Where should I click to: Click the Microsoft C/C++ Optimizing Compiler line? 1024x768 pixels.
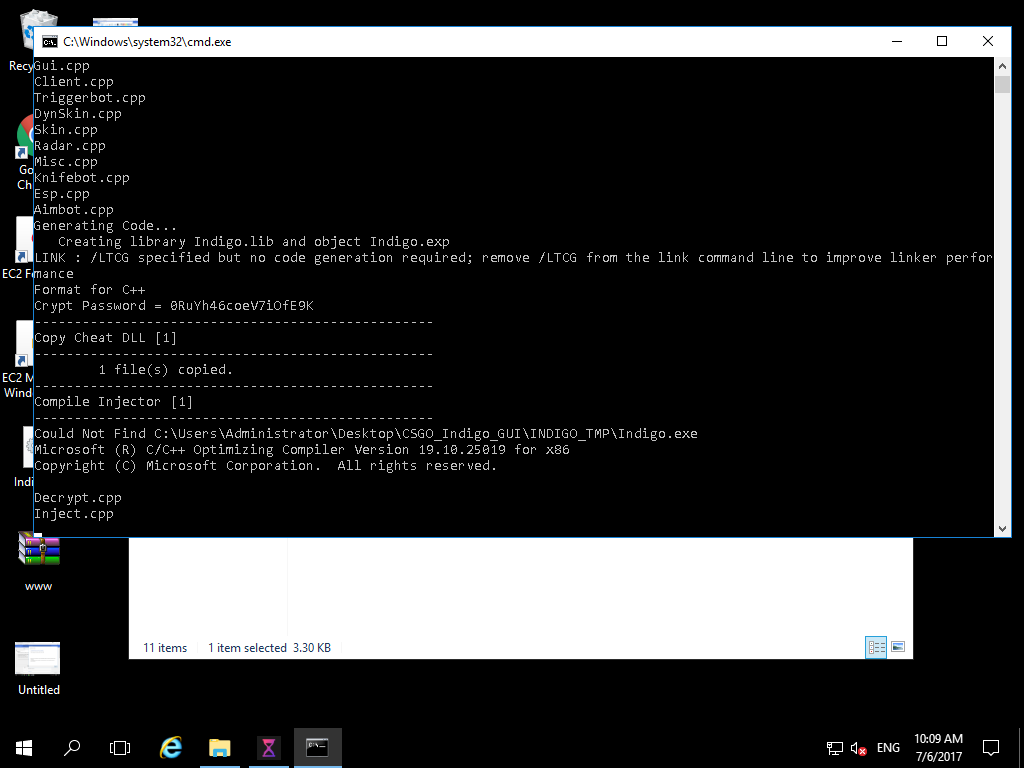[302, 450]
